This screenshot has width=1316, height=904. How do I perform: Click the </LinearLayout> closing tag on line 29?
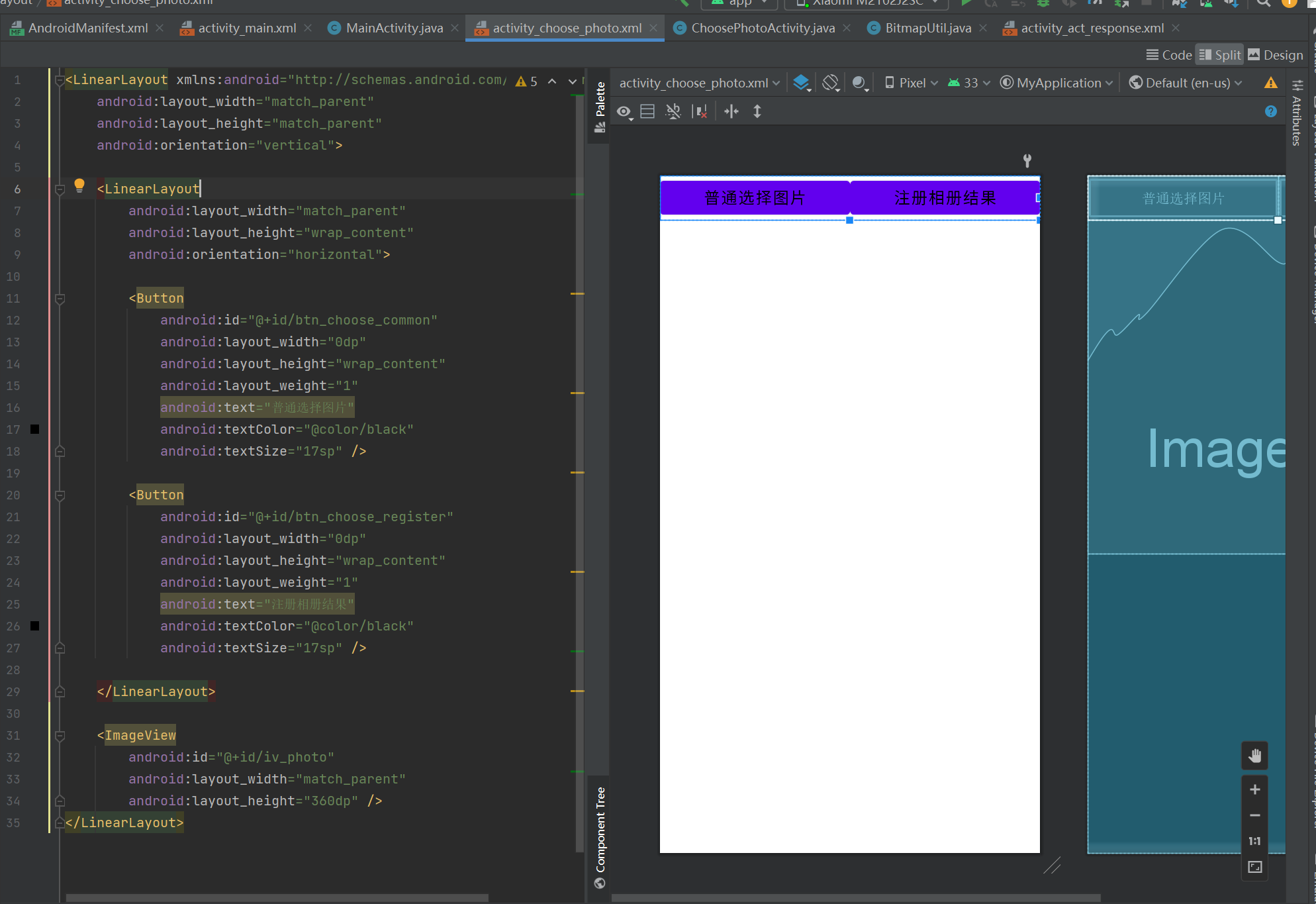click(156, 691)
